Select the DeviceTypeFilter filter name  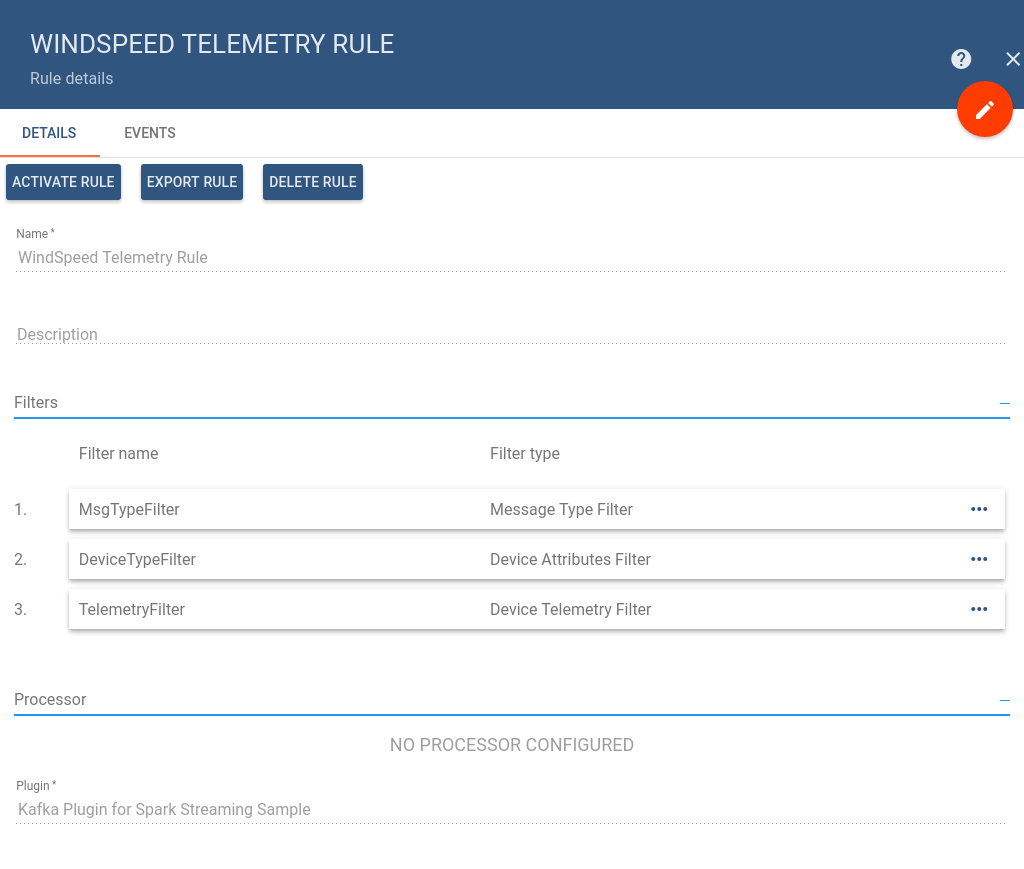point(137,559)
